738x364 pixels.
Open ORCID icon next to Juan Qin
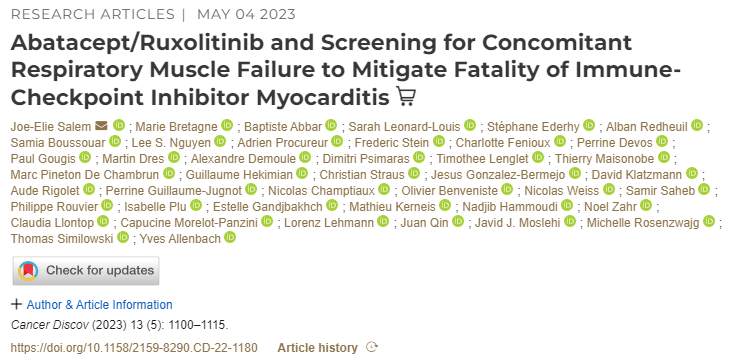coord(458,221)
